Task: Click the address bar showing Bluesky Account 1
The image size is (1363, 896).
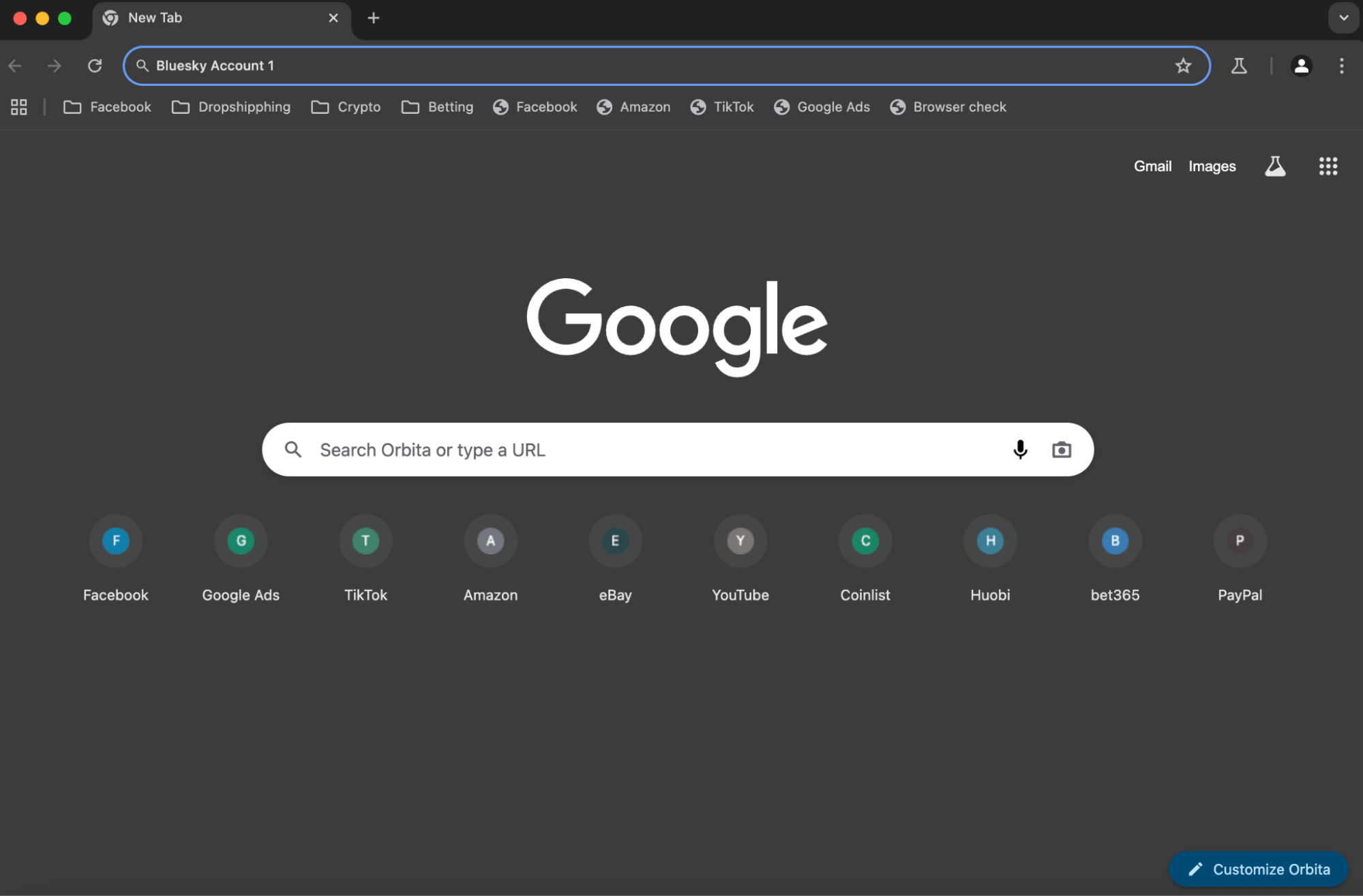Action: (x=666, y=65)
